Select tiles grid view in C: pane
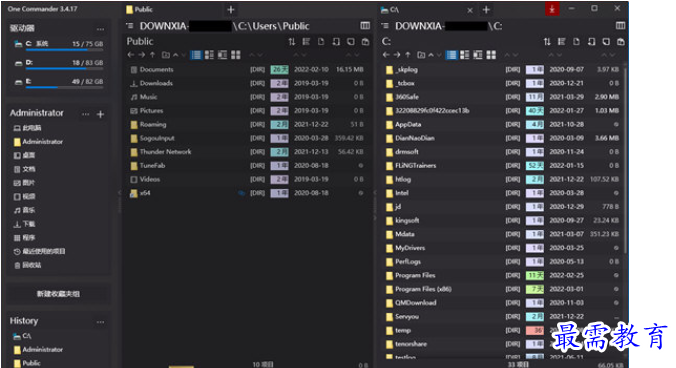The height and width of the screenshot is (368, 676). 491,55
